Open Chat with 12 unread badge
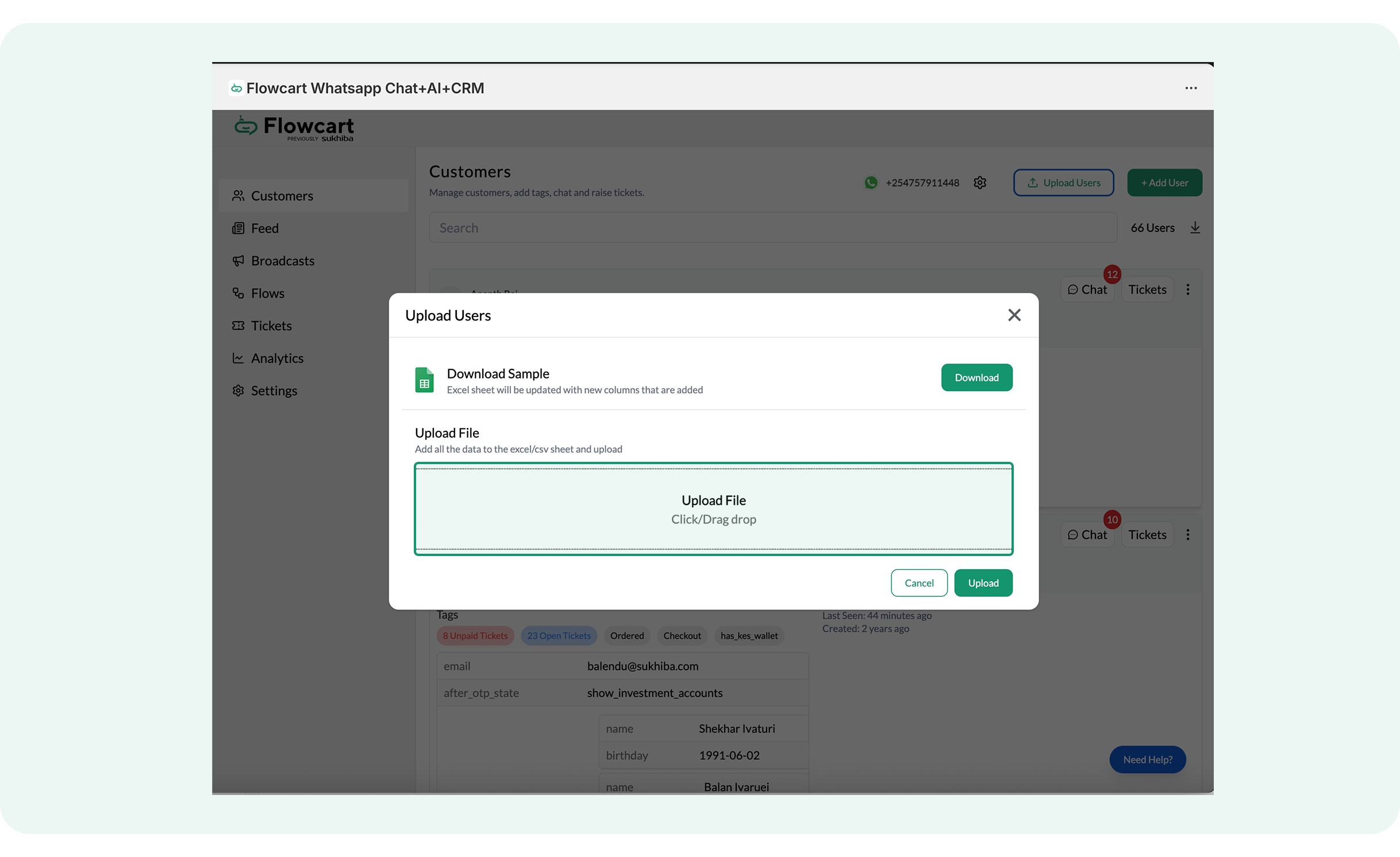This screenshot has width=1400, height=857. point(1087,289)
